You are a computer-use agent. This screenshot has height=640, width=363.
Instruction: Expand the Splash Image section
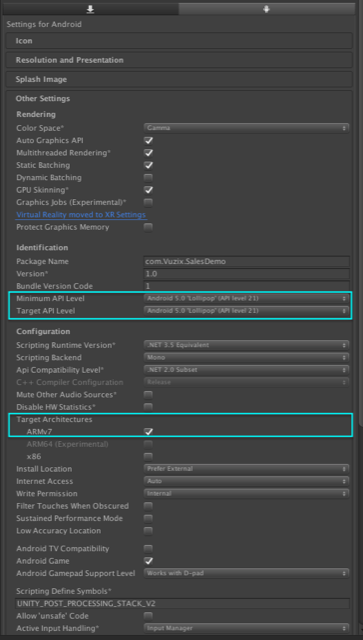point(178,79)
